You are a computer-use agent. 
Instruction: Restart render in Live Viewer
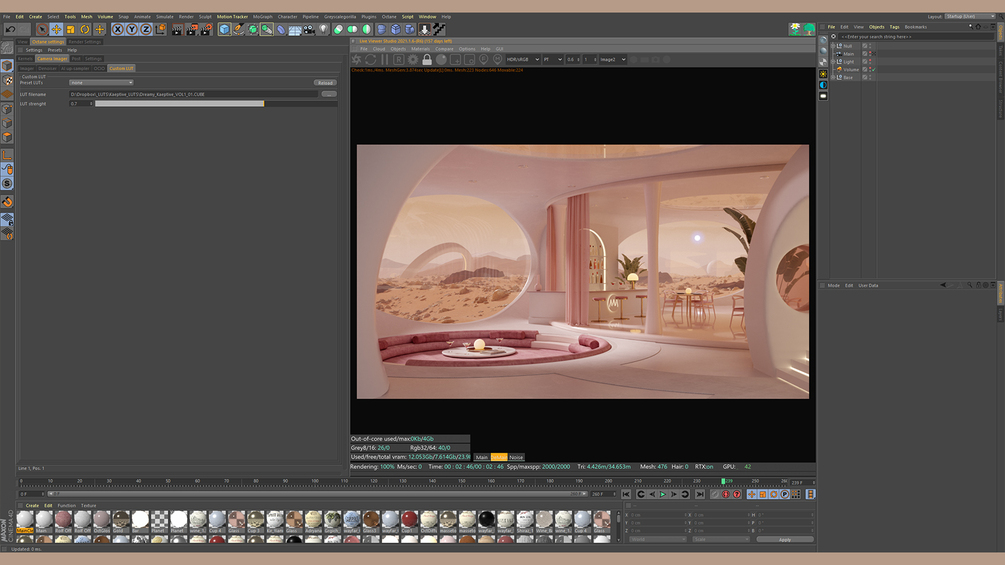pos(370,60)
